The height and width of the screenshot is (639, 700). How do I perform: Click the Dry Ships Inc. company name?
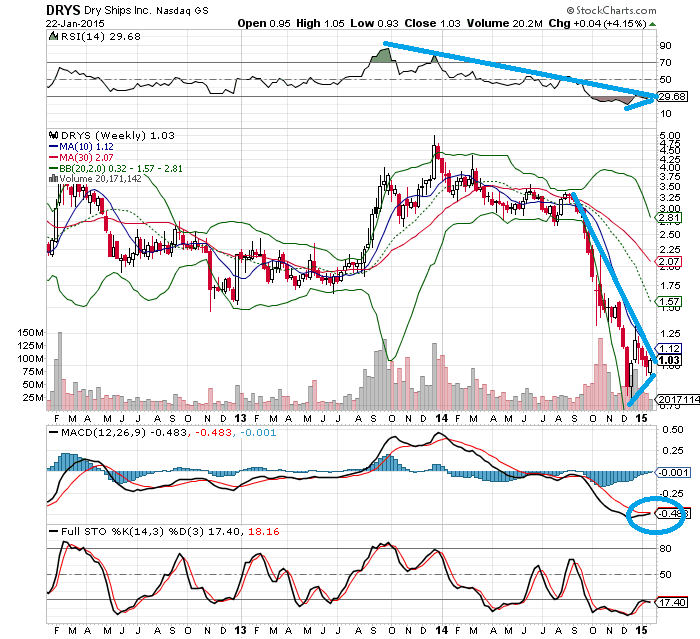point(118,10)
